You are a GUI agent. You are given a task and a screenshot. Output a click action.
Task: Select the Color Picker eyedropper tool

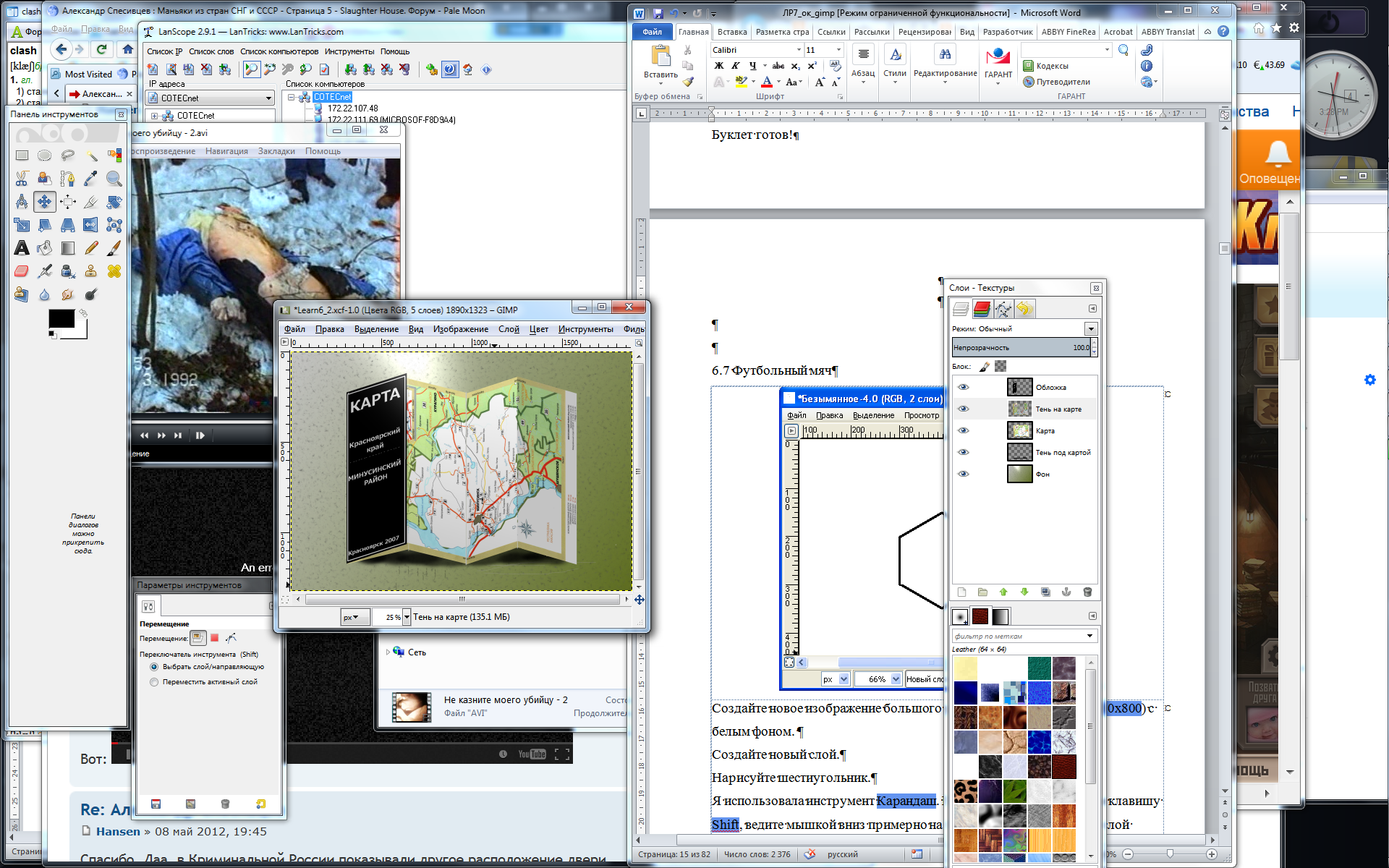(91, 179)
